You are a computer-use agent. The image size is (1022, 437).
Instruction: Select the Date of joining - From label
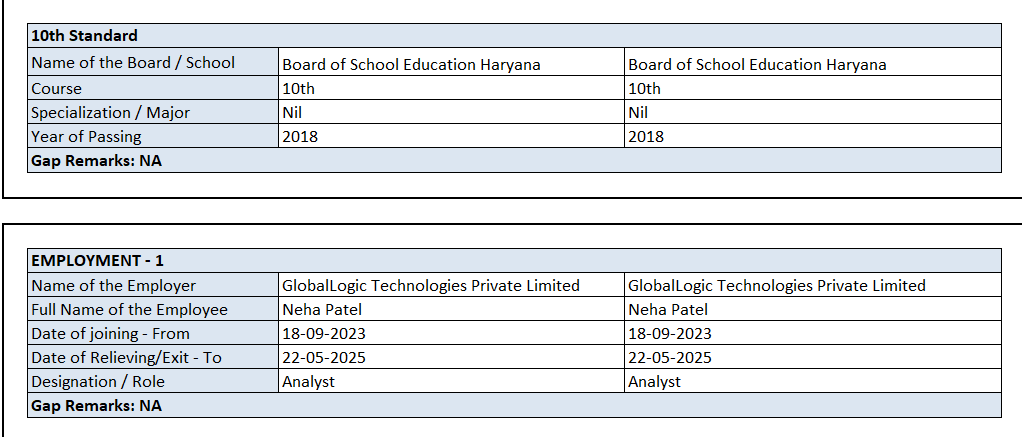(x=110, y=333)
